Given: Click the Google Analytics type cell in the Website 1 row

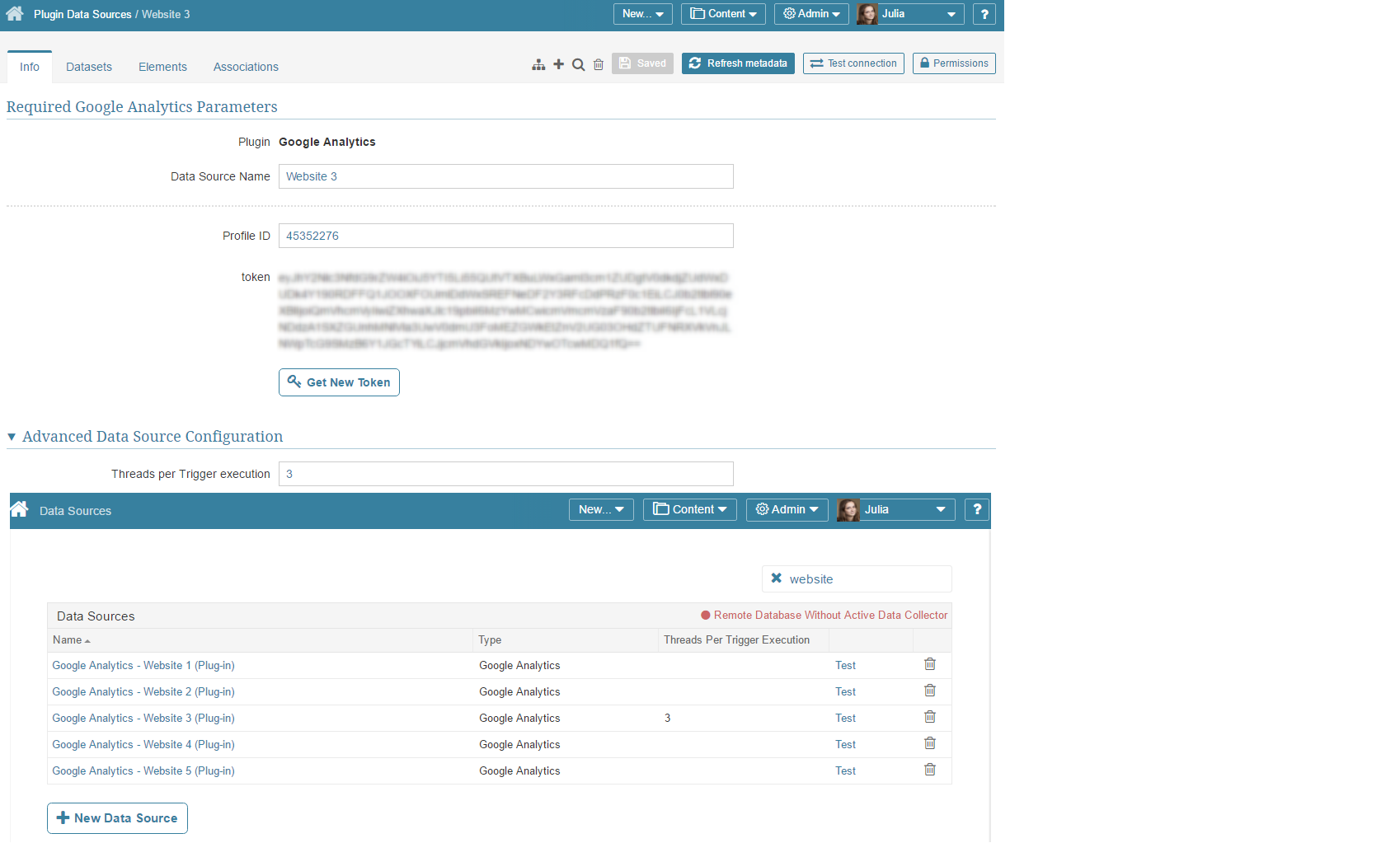Looking at the screenshot, I should click(519, 666).
